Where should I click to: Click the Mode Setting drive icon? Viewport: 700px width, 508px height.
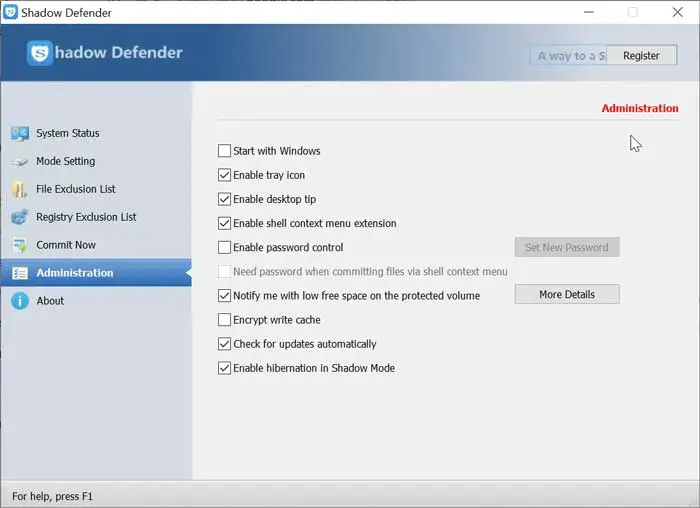coord(20,162)
